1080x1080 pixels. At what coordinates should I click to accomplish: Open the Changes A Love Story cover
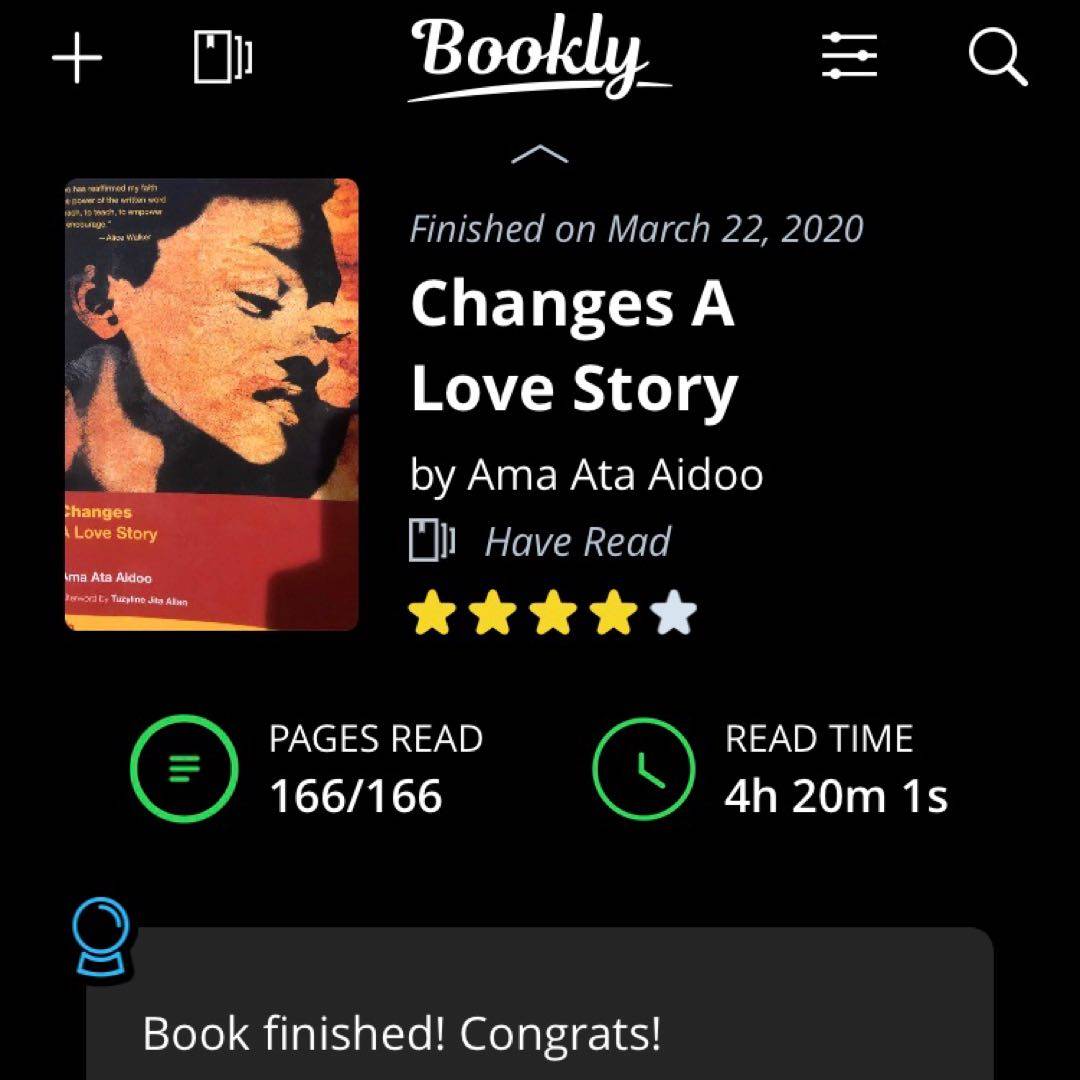tap(211, 404)
